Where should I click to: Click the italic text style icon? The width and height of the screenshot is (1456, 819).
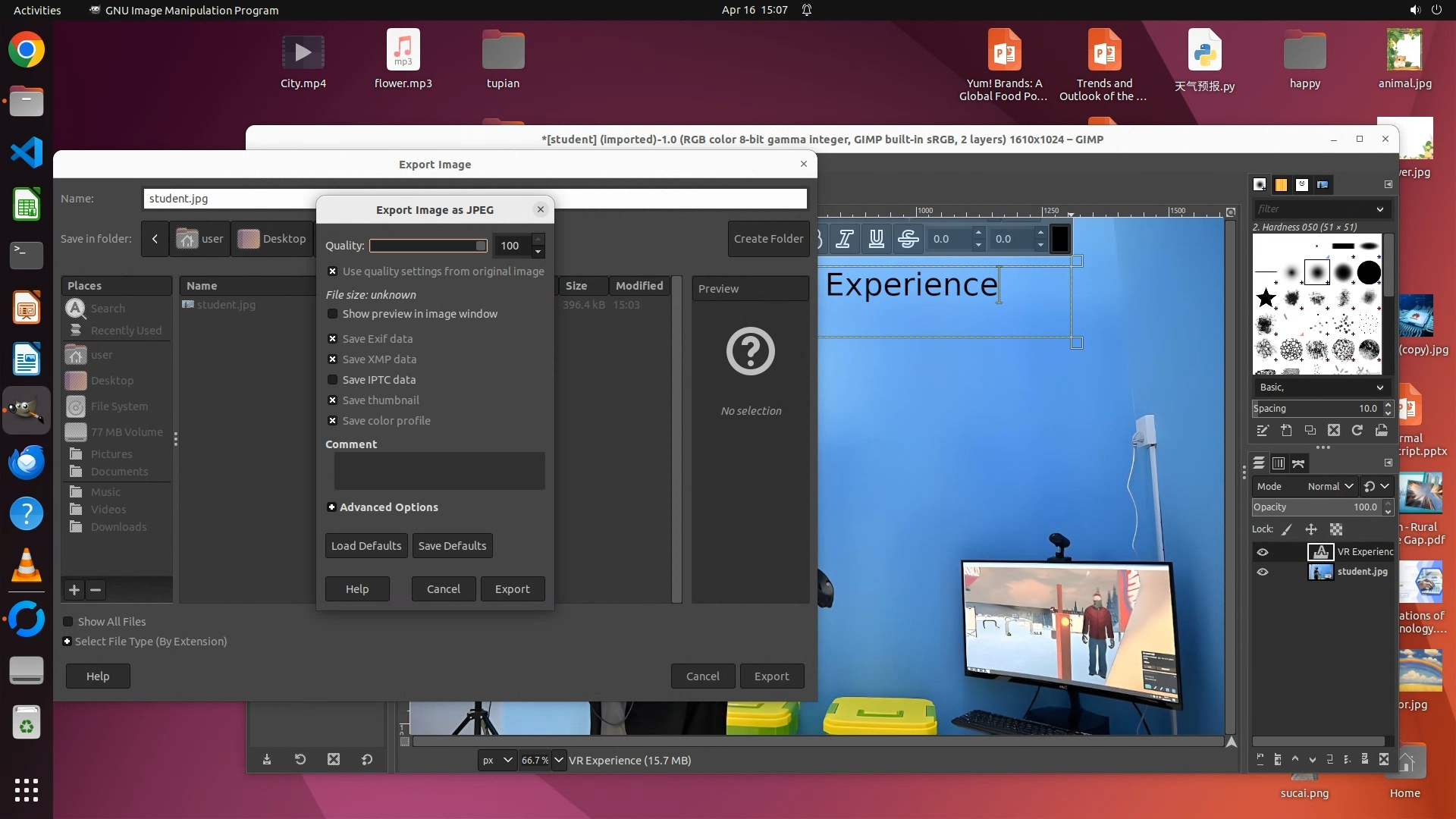[844, 239]
